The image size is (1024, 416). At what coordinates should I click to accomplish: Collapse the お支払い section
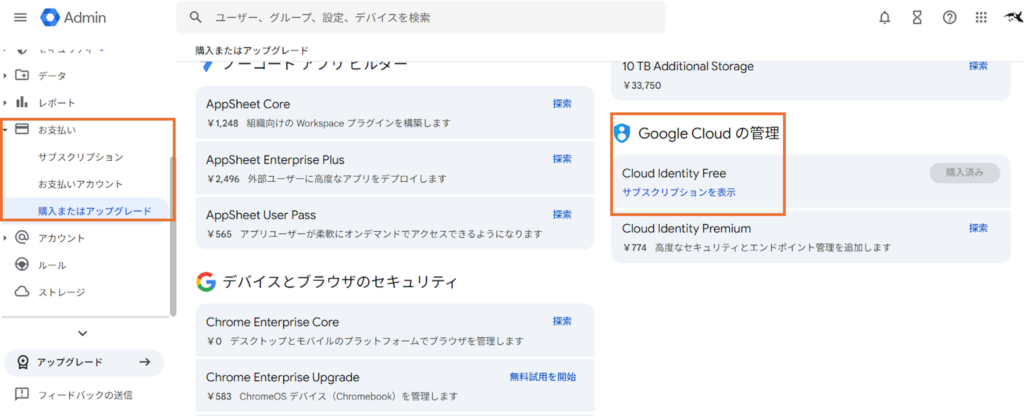(x=6, y=130)
